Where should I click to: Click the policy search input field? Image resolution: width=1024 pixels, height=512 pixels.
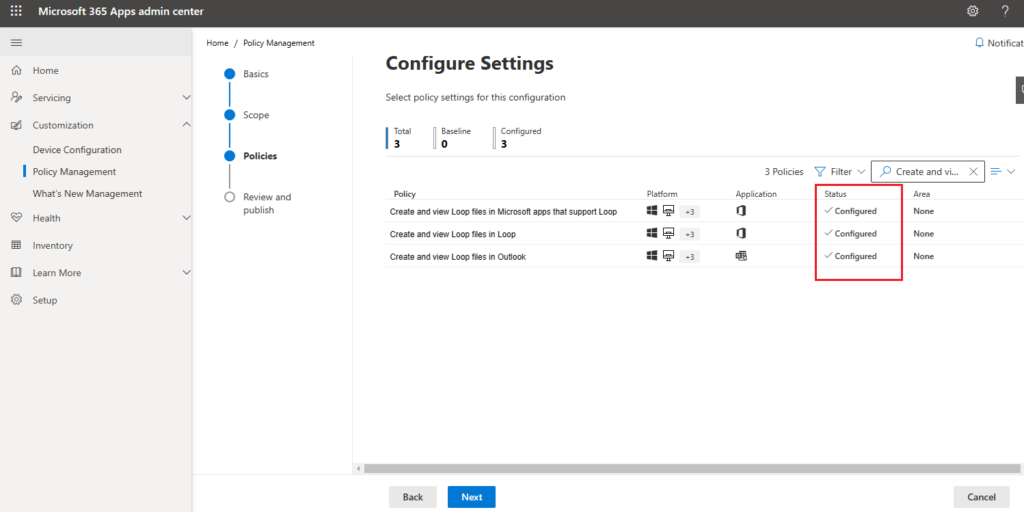click(x=927, y=172)
